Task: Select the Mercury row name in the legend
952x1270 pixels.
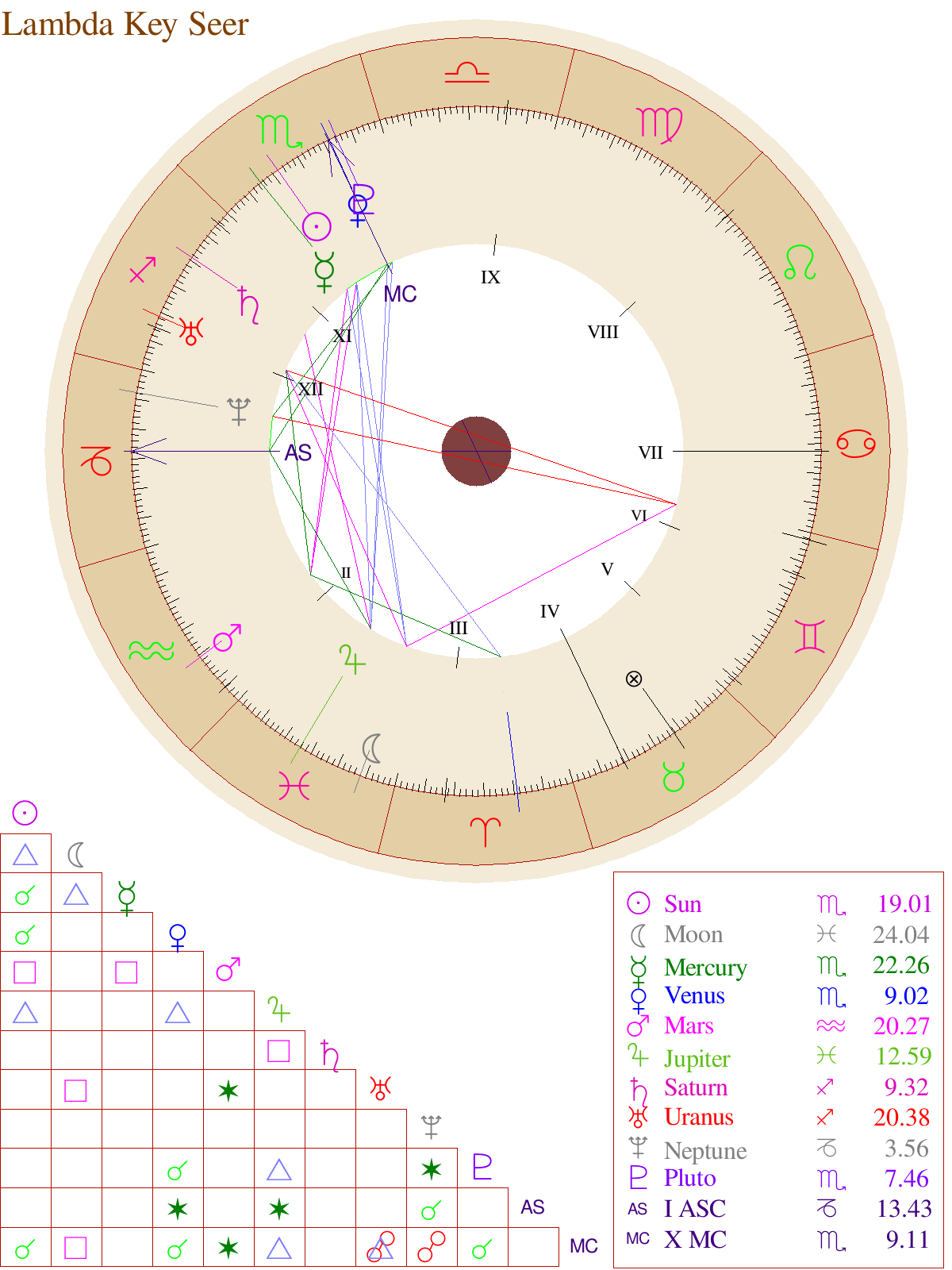Action: (705, 967)
